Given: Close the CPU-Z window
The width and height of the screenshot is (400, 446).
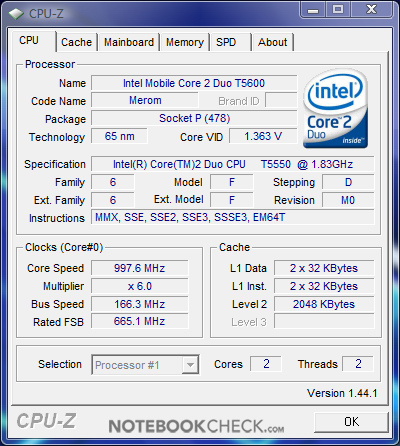Looking at the screenshot, I should (371, 10).
